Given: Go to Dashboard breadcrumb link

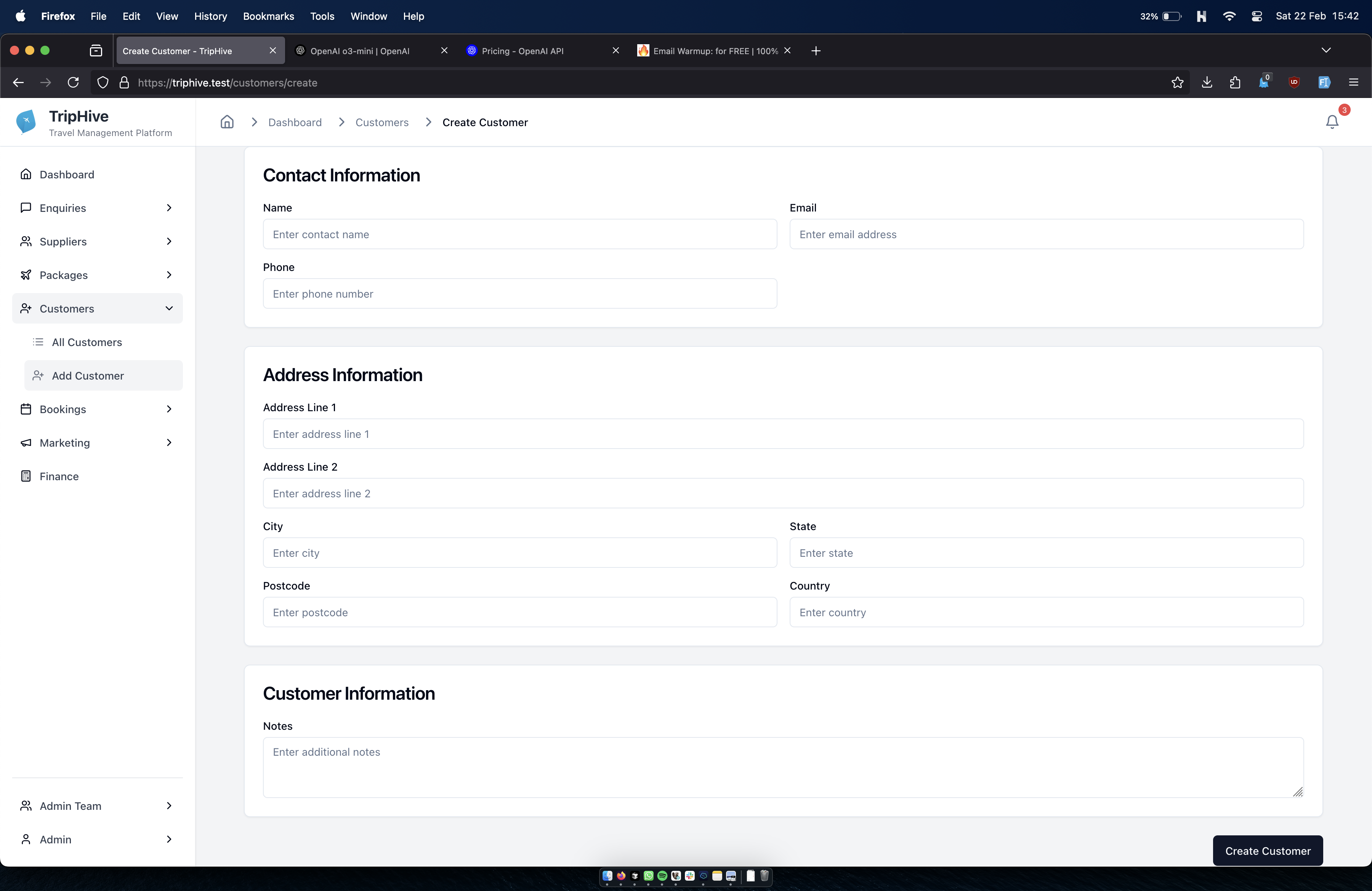Looking at the screenshot, I should pyautogui.click(x=295, y=122).
